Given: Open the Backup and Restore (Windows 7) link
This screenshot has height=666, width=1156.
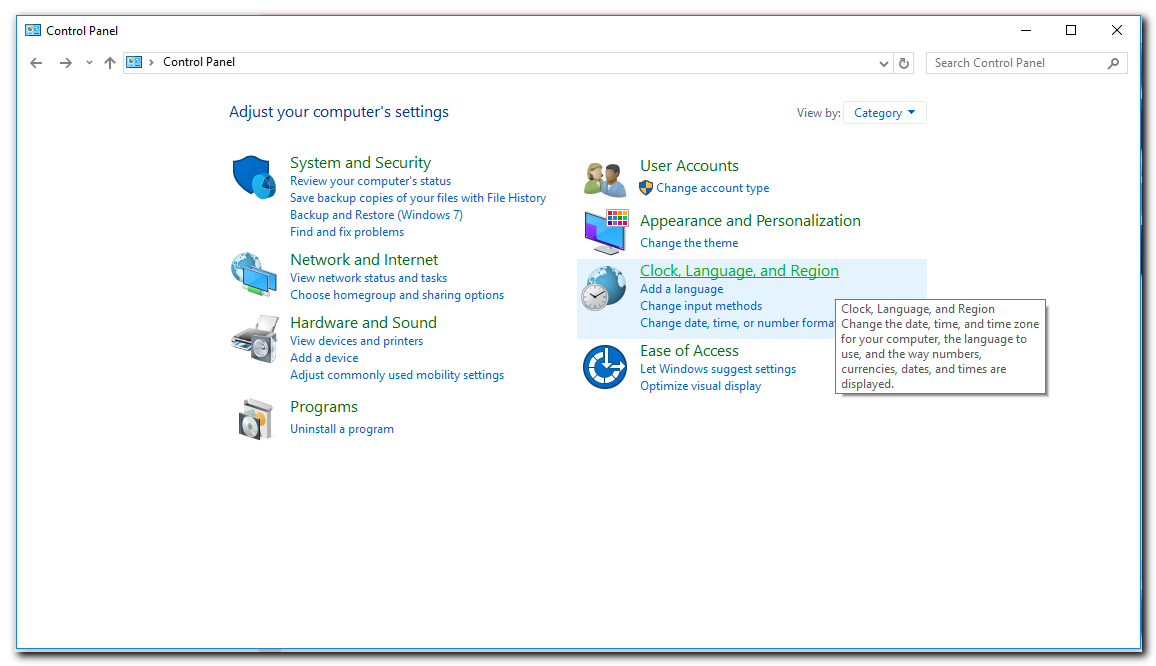Looking at the screenshot, I should (376, 215).
